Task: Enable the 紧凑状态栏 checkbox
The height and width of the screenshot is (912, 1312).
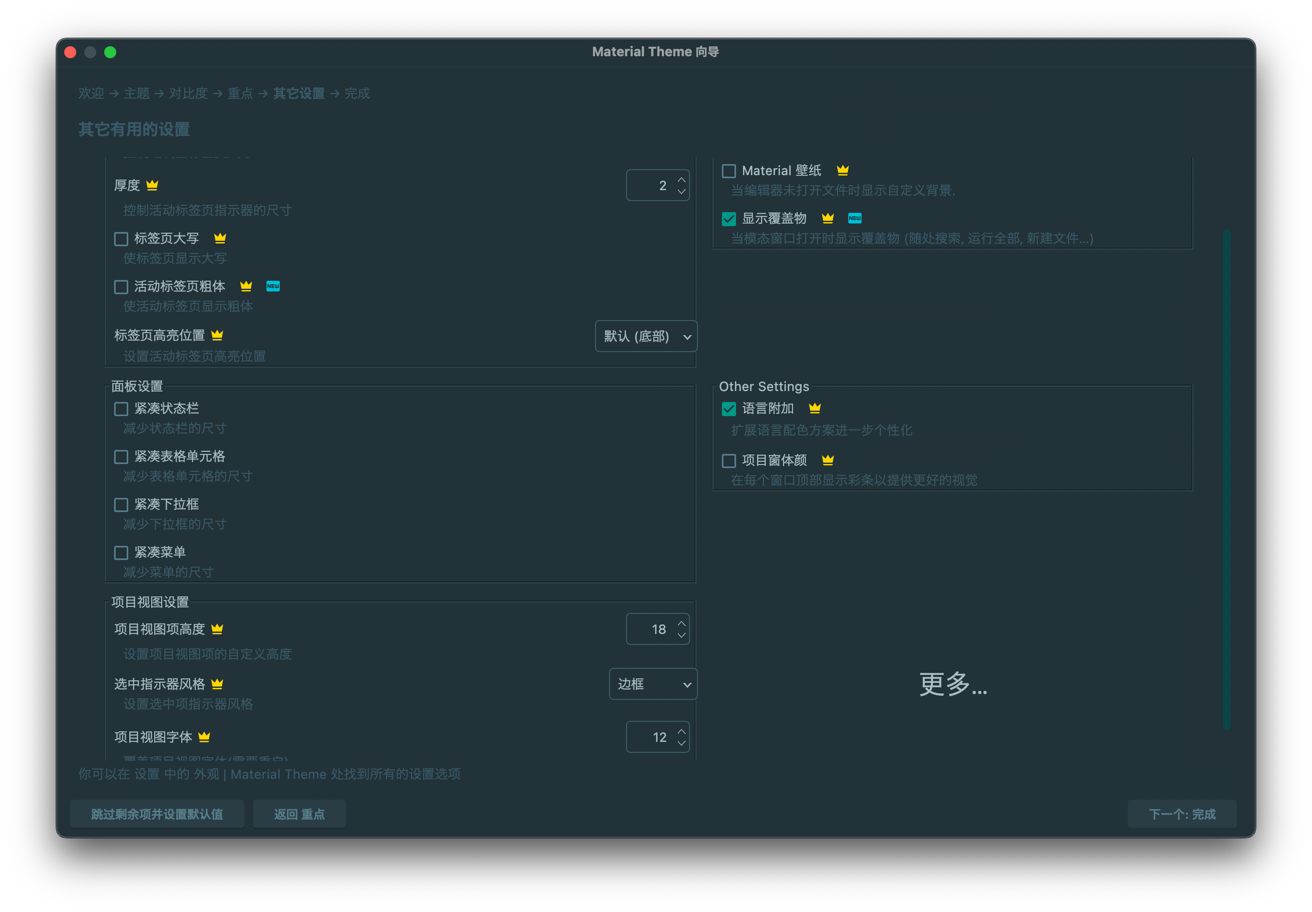Action: click(x=120, y=408)
